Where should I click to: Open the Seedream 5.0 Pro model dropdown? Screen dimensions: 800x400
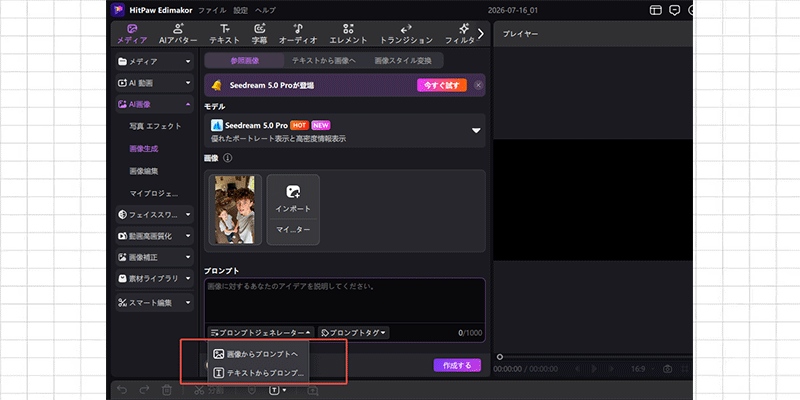345,131
